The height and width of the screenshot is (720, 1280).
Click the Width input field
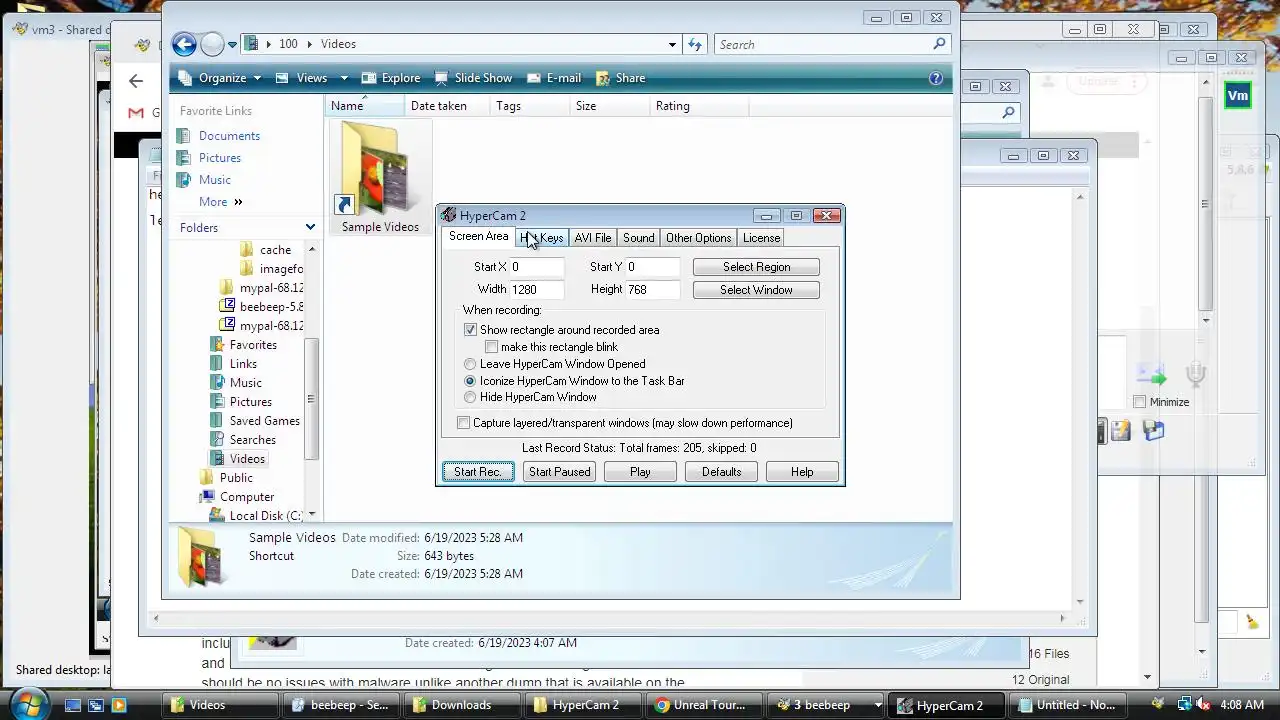537,289
